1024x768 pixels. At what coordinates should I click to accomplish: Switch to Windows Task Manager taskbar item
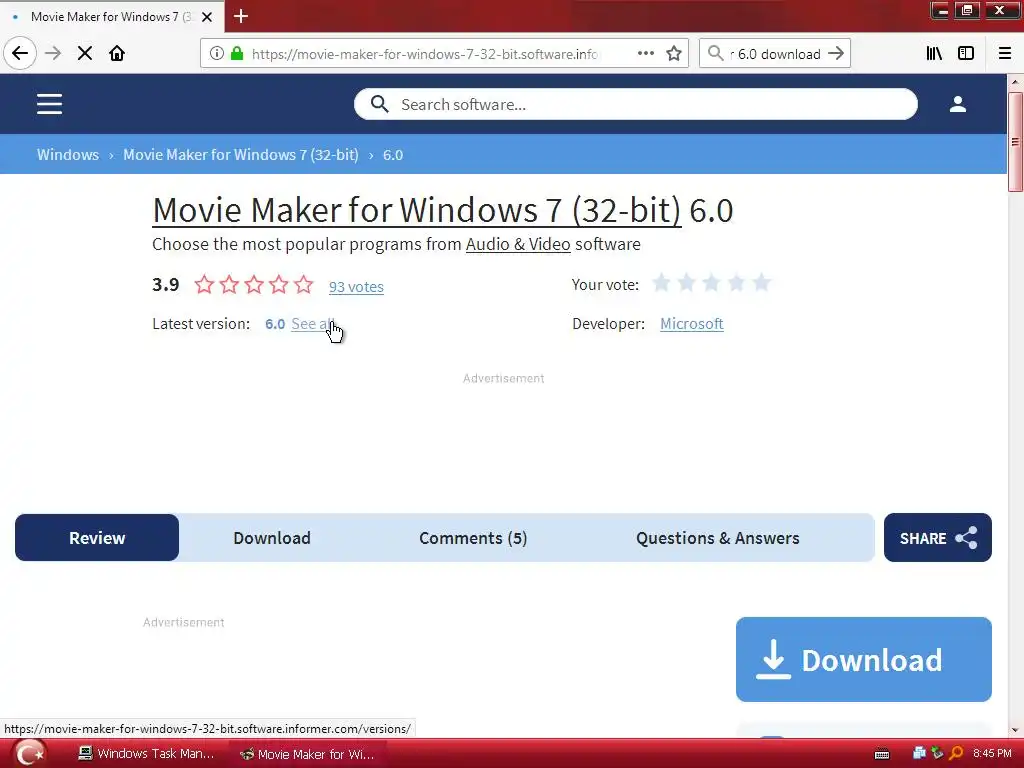[x=146, y=754]
